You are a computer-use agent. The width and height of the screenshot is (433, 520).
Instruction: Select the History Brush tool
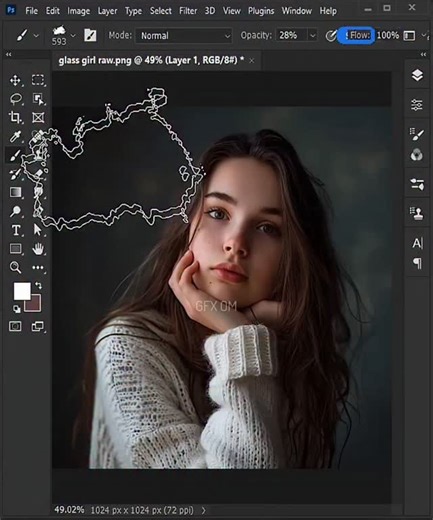point(15,174)
